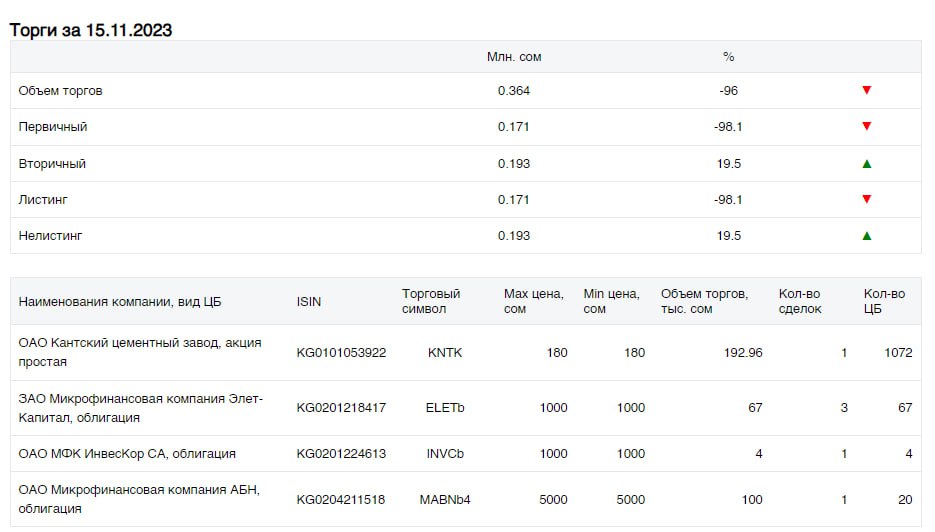Click red down arrow in Листинг row

tap(867, 199)
